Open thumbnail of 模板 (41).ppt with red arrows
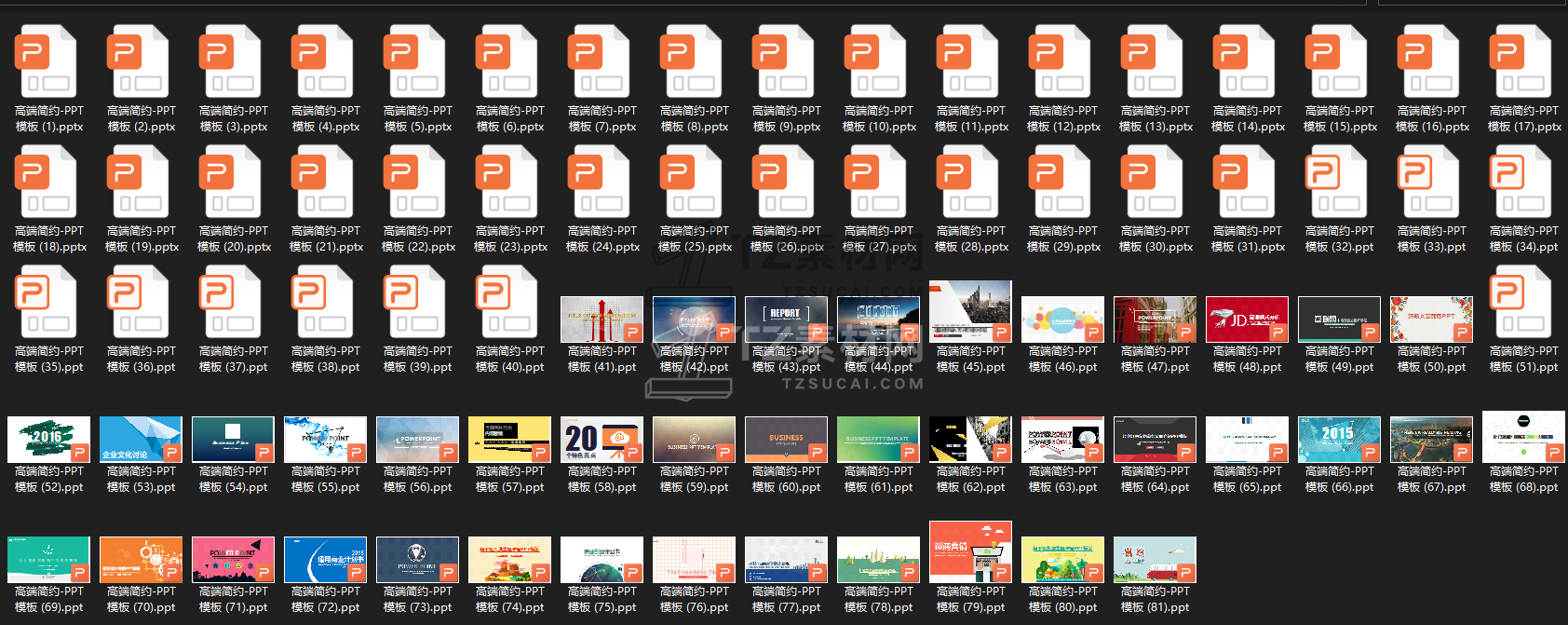This screenshot has width=1568, height=625. (x=602, y=319)
